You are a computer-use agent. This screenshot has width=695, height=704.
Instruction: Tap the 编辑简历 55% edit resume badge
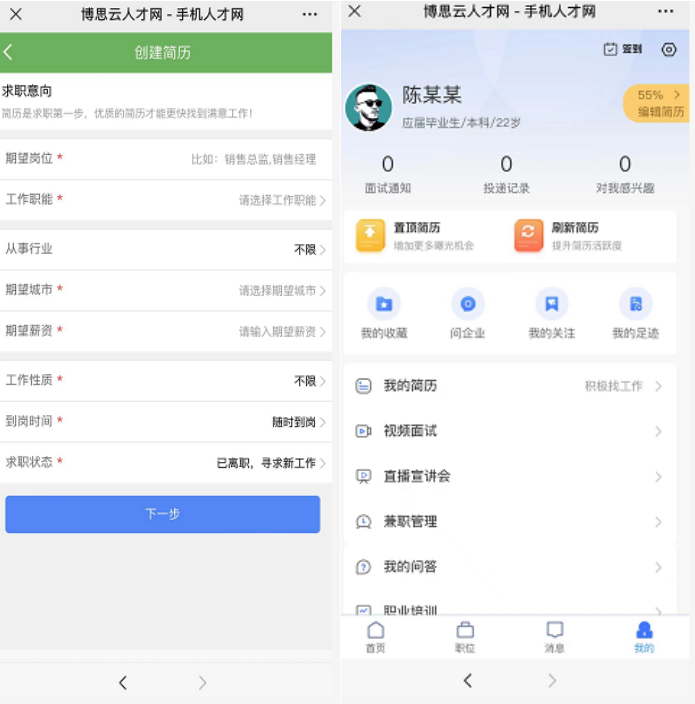pyautogui.click(x=658, y=103)
